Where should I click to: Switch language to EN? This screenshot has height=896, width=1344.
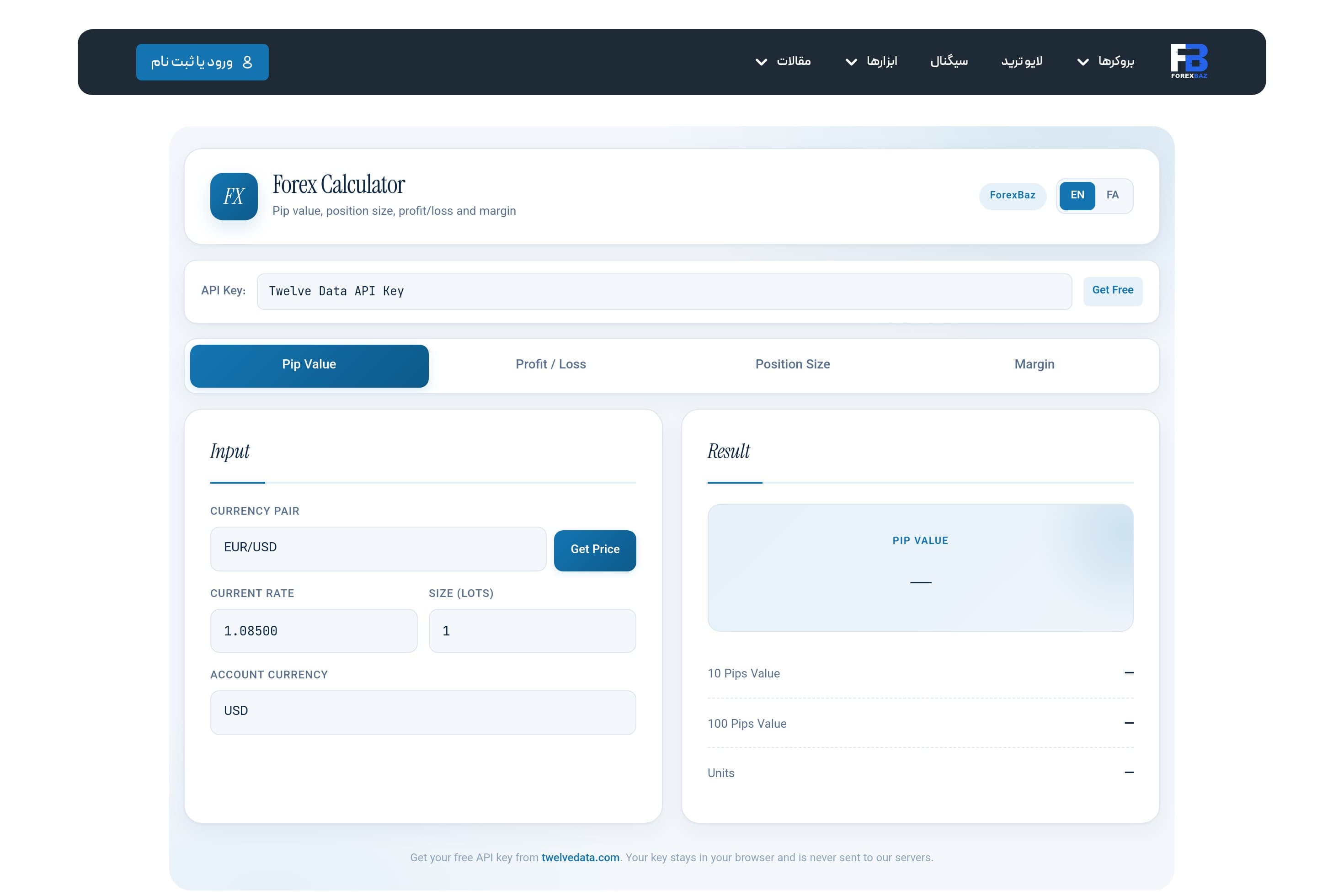tap(1077, 196)
